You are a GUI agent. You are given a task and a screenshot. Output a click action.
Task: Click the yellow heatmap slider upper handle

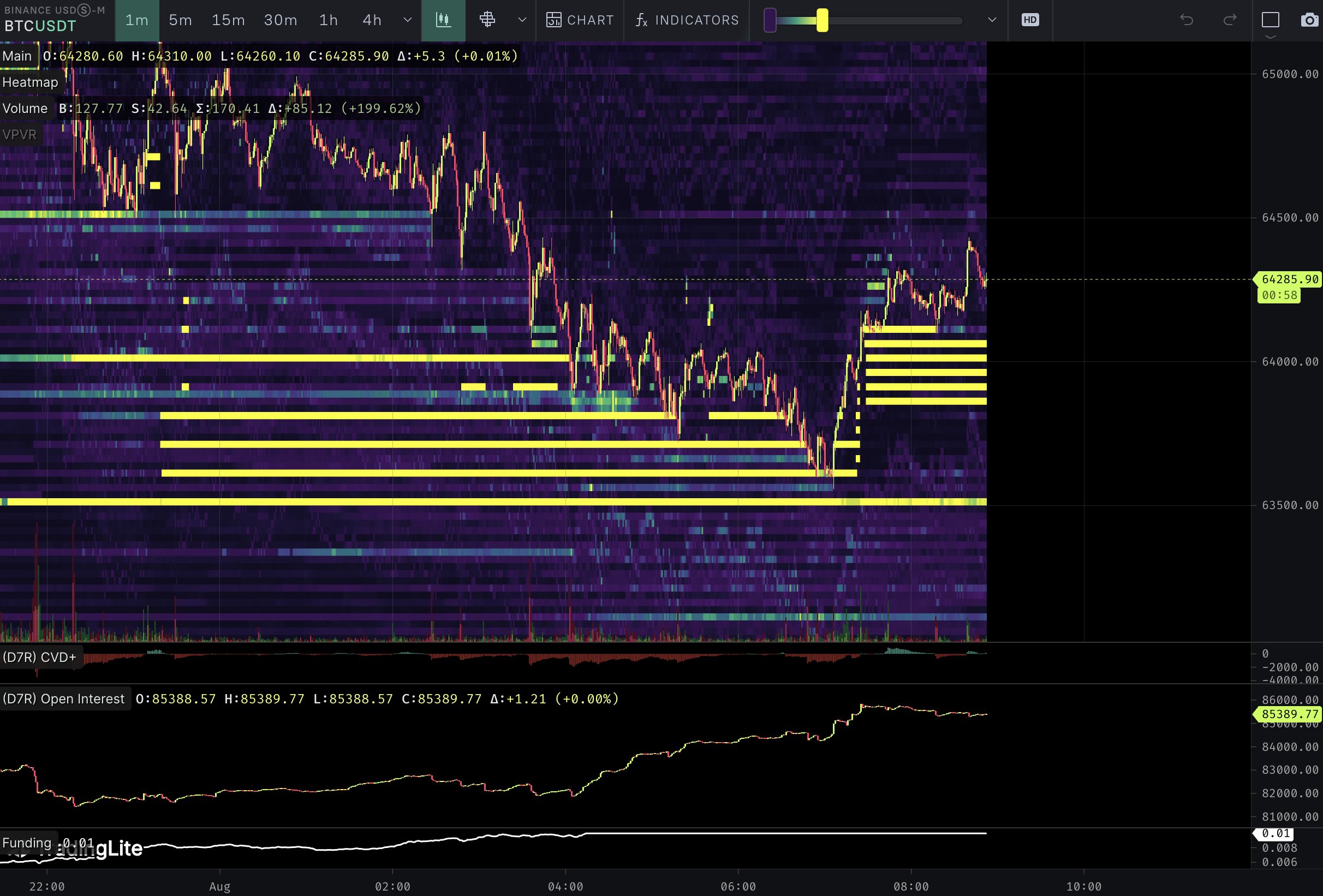tap(822, 21)
